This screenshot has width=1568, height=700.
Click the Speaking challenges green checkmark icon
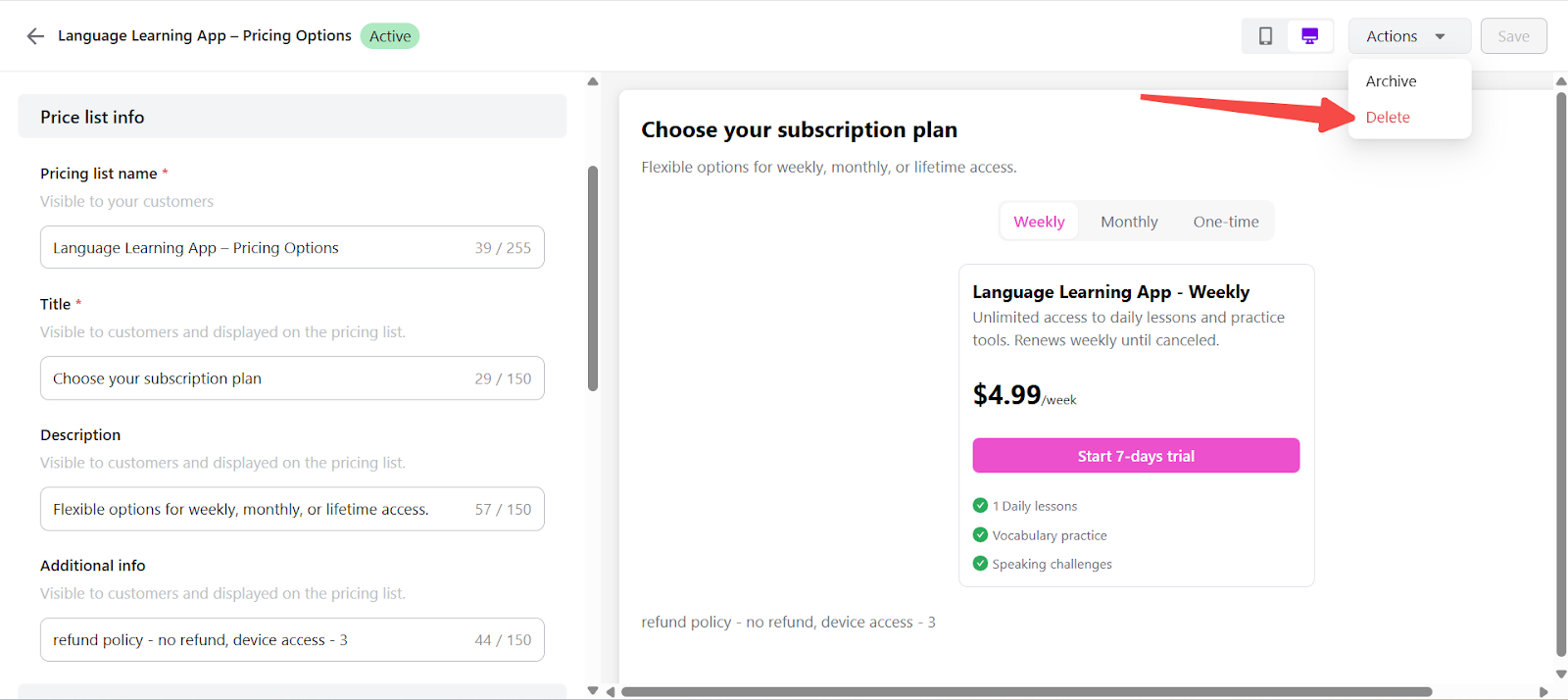point(980,564)
